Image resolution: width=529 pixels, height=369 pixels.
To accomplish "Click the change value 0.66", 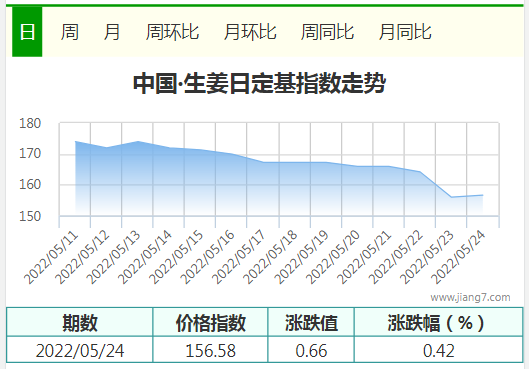I will coord(311,351).
